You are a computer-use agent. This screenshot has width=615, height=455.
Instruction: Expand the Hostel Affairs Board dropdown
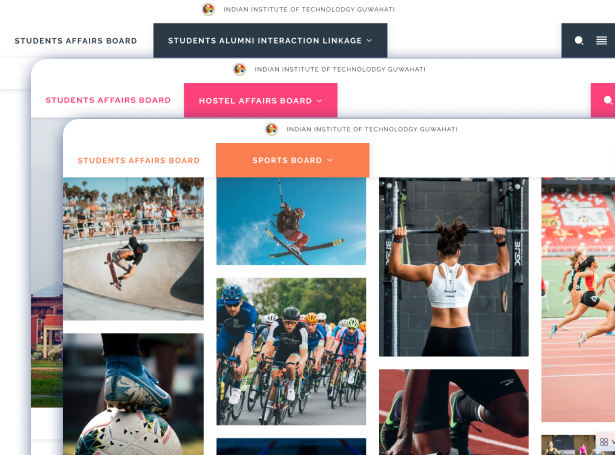(x=260, y=100)
